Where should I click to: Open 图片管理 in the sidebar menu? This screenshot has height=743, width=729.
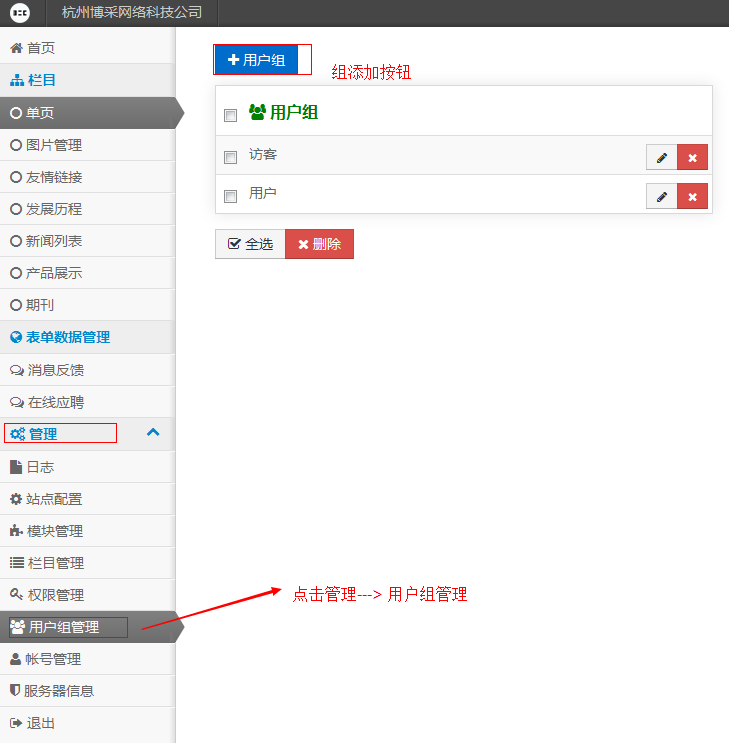[54, 145]
